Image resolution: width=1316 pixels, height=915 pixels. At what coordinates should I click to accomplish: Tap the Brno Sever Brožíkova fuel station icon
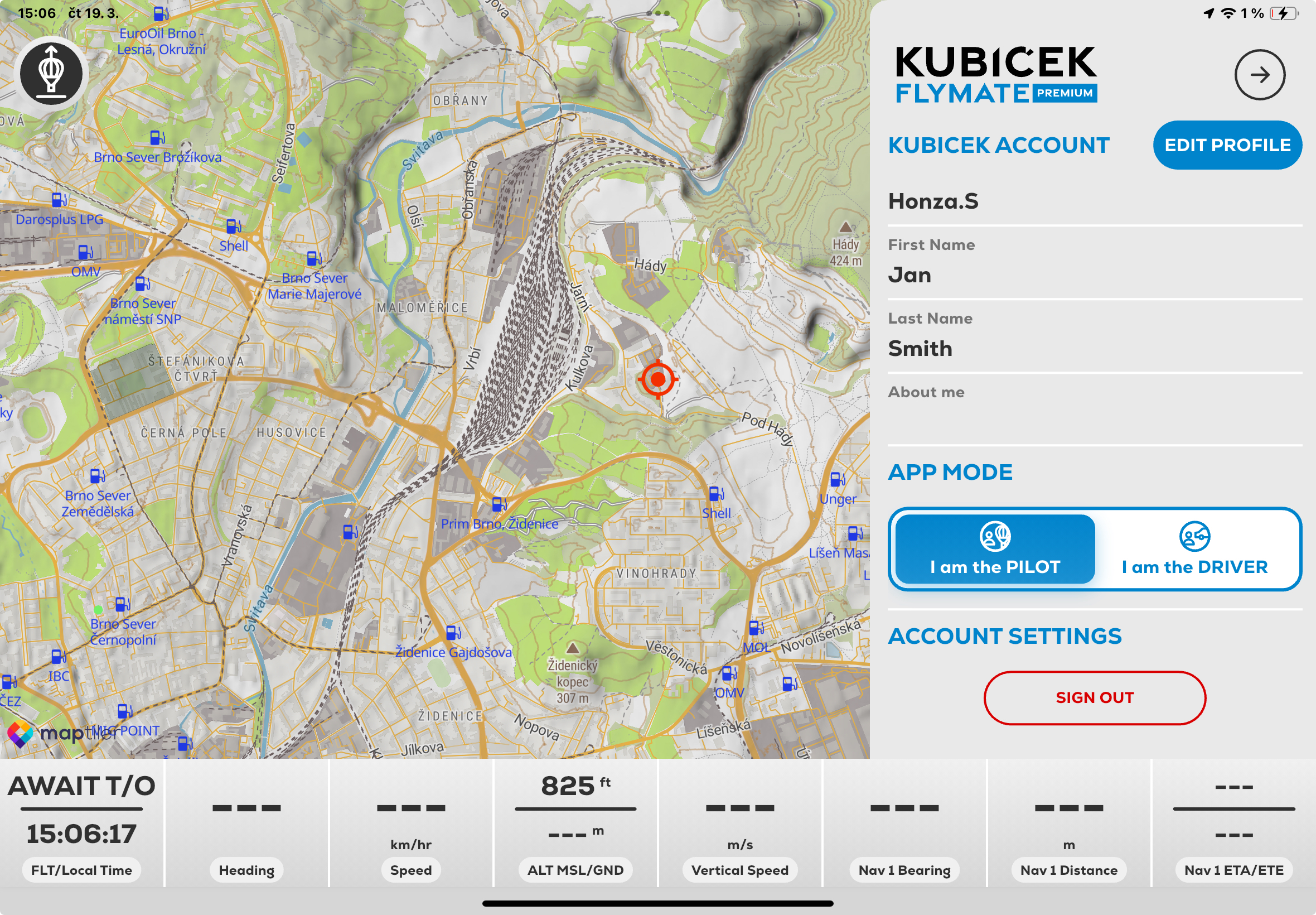(x=156, y=138)
